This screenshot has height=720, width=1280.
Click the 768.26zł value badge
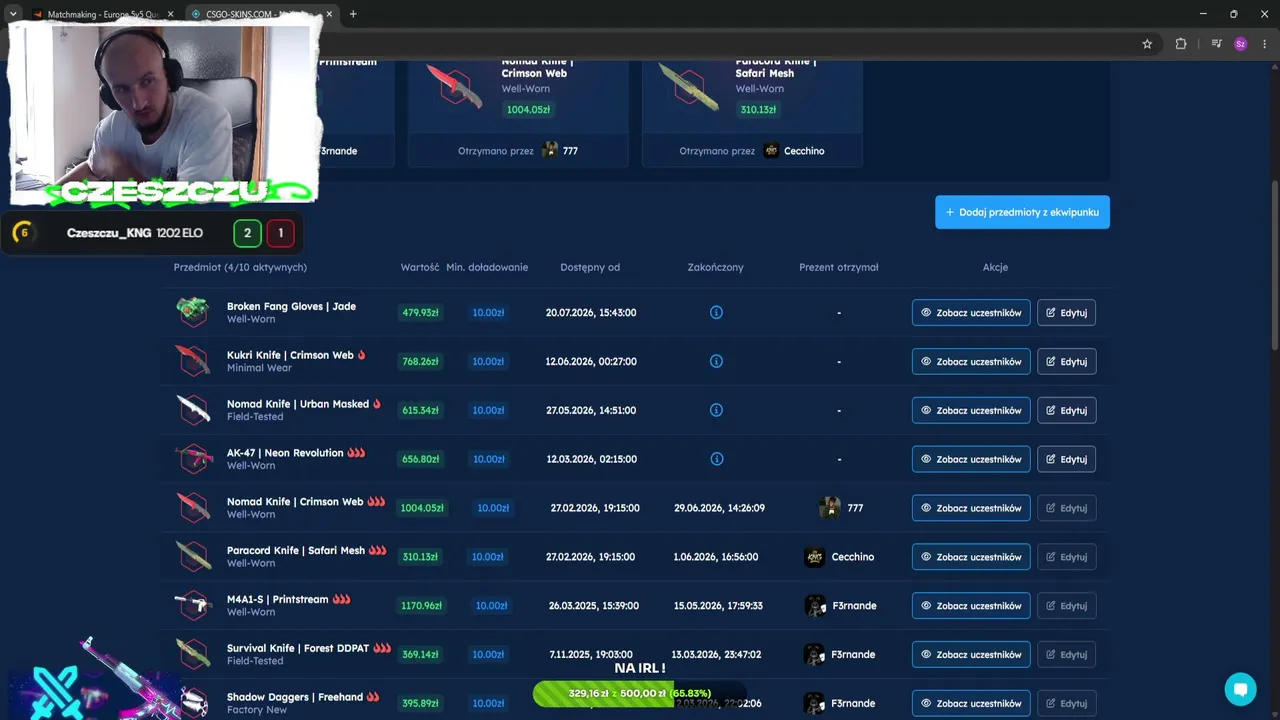pyautogui.click(x=421, y=362)
